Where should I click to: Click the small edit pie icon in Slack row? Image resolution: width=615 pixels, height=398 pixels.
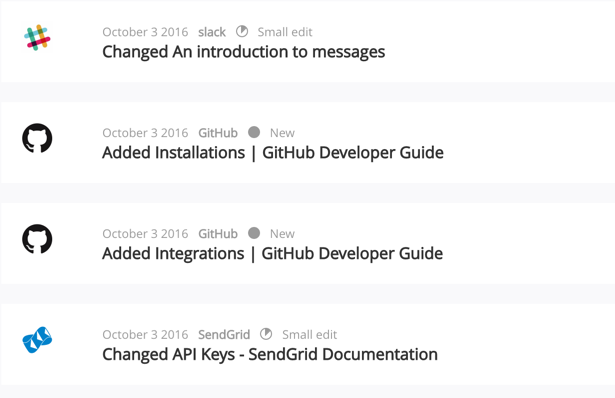pyautogui.click(x=242, y=31)
